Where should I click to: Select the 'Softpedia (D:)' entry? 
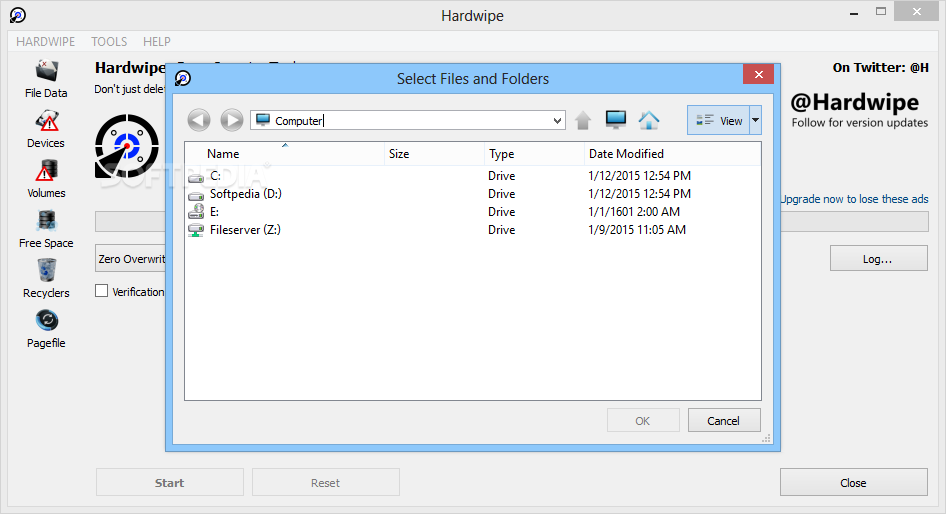pos(246,194)
